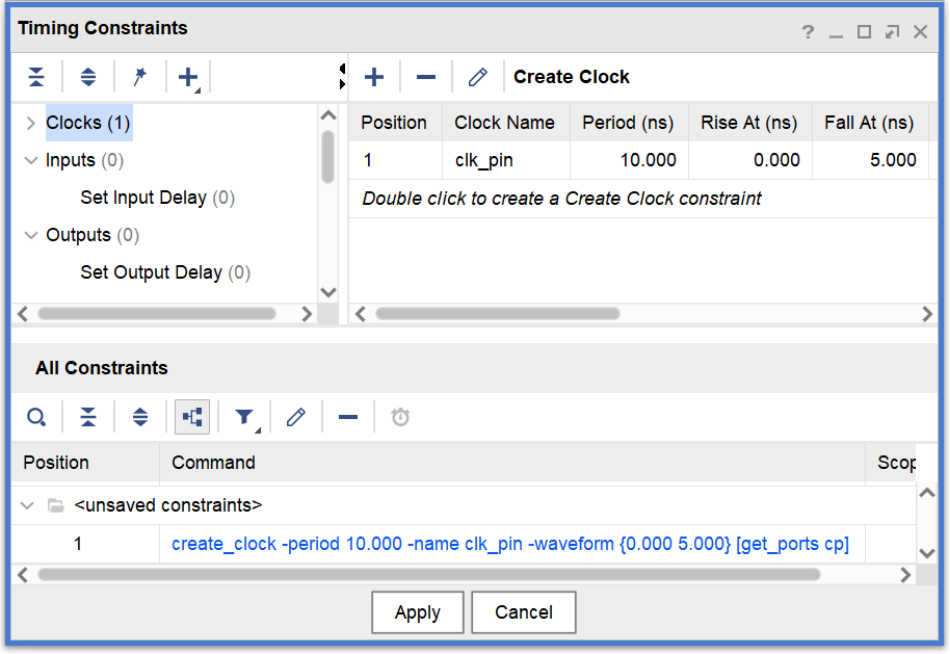The height and width of the screenshot is (654, 950).
Task: Edit clock constraint with pencil icon
Action: click(x=478, y=77)
